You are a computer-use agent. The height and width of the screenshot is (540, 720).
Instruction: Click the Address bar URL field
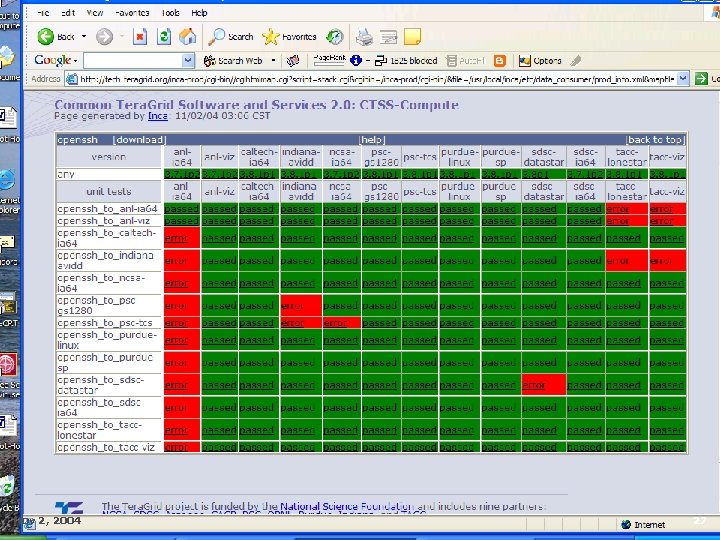click(x=377, y=79)
